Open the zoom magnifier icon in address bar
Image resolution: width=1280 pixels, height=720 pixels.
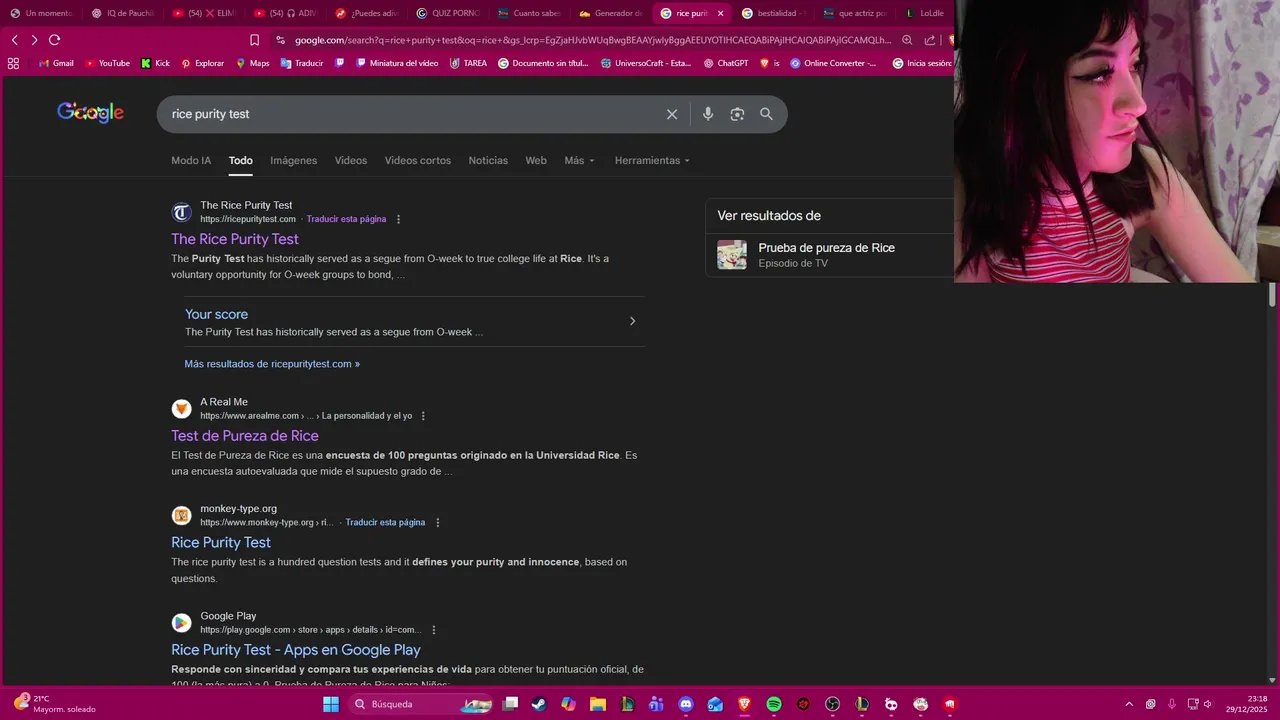tap(907, 40)
